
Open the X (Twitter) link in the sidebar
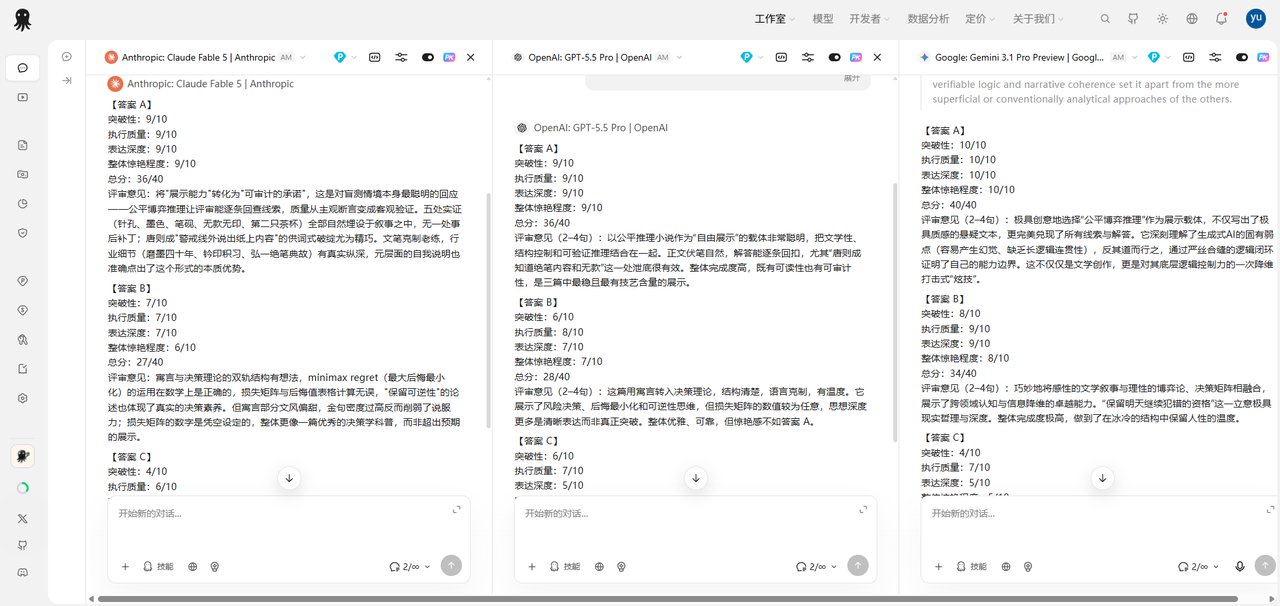pos(22,518)
